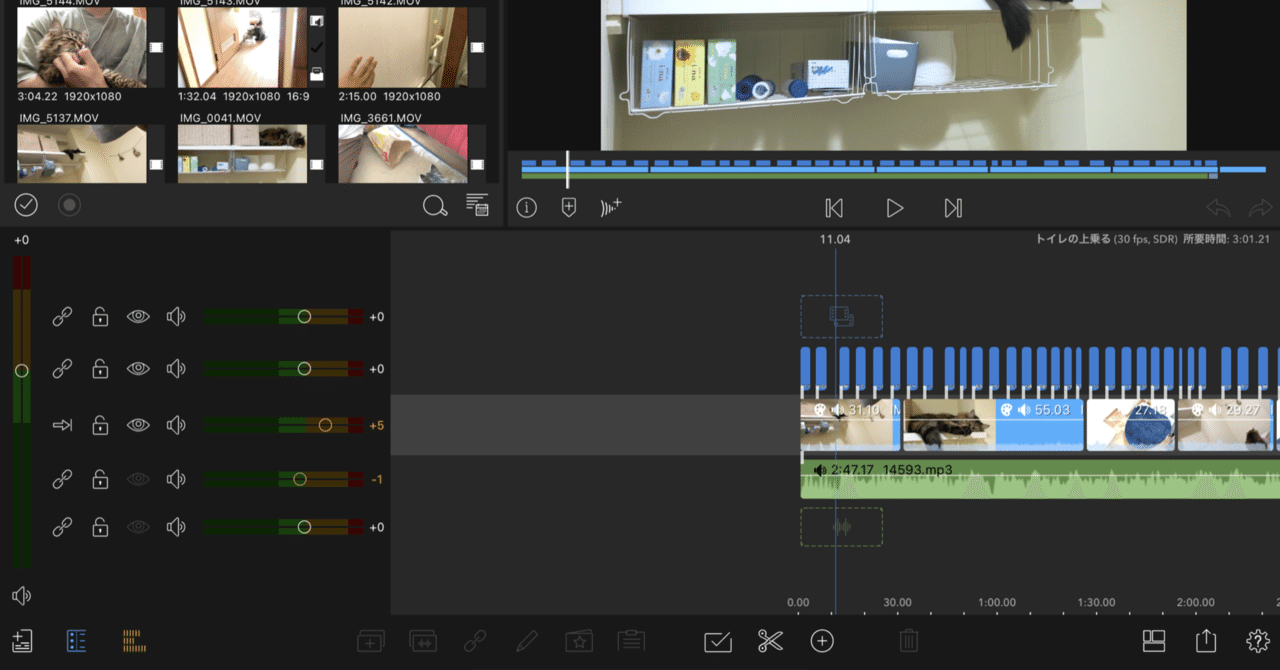Adjust the master volume slider knob

pos(22,370)
